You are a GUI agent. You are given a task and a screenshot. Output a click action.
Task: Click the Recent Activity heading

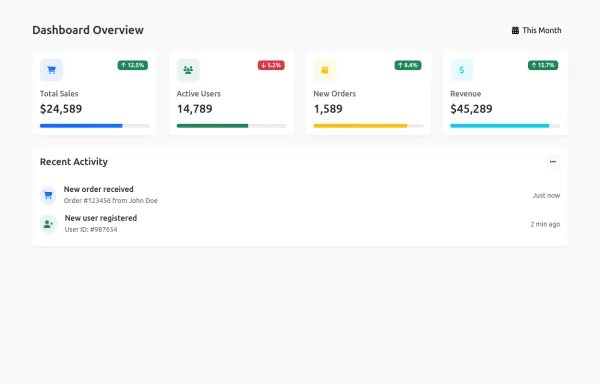pyautogui.click(x=74, y=162)
